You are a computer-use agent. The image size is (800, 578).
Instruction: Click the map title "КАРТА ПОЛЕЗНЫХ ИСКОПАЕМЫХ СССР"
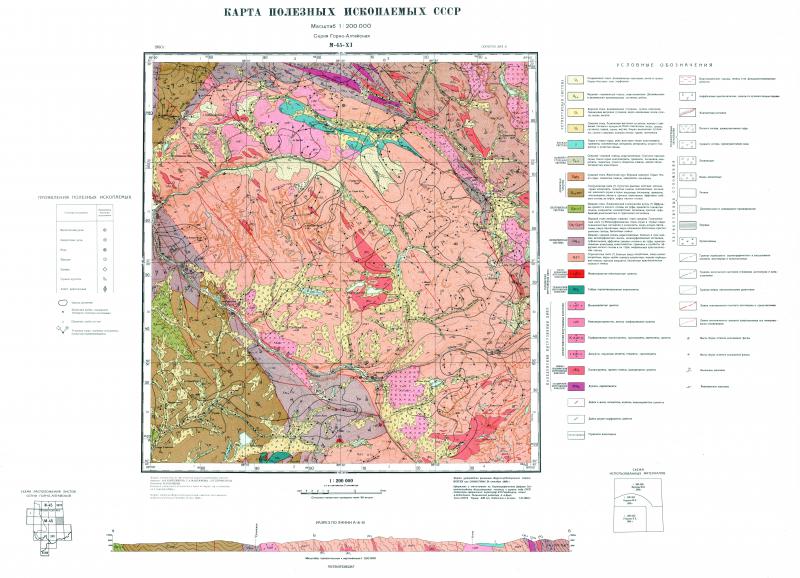coord(341,12)
